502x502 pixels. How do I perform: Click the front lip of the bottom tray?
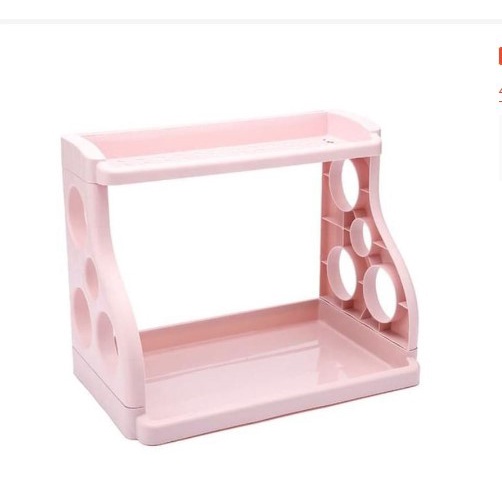tap(280, 412)
